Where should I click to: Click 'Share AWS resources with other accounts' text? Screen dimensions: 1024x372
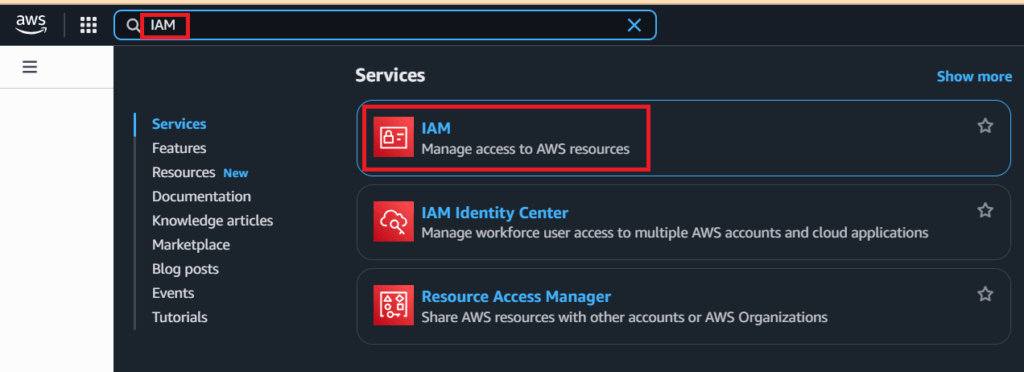coord(624,318)
